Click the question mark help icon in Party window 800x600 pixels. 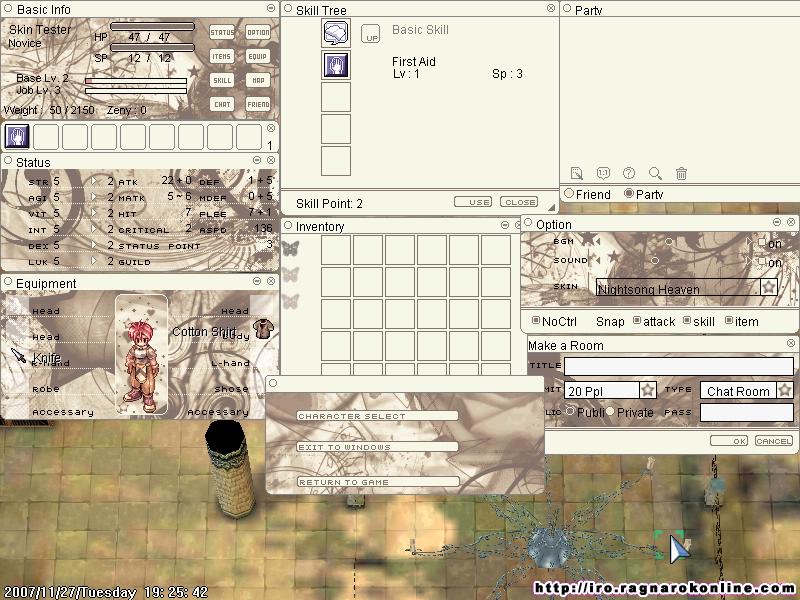[x=629, y=173]
